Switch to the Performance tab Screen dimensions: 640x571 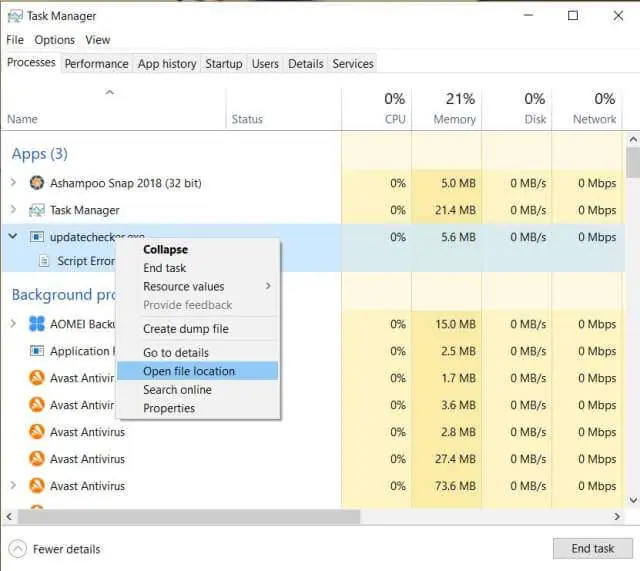point(96,64)
